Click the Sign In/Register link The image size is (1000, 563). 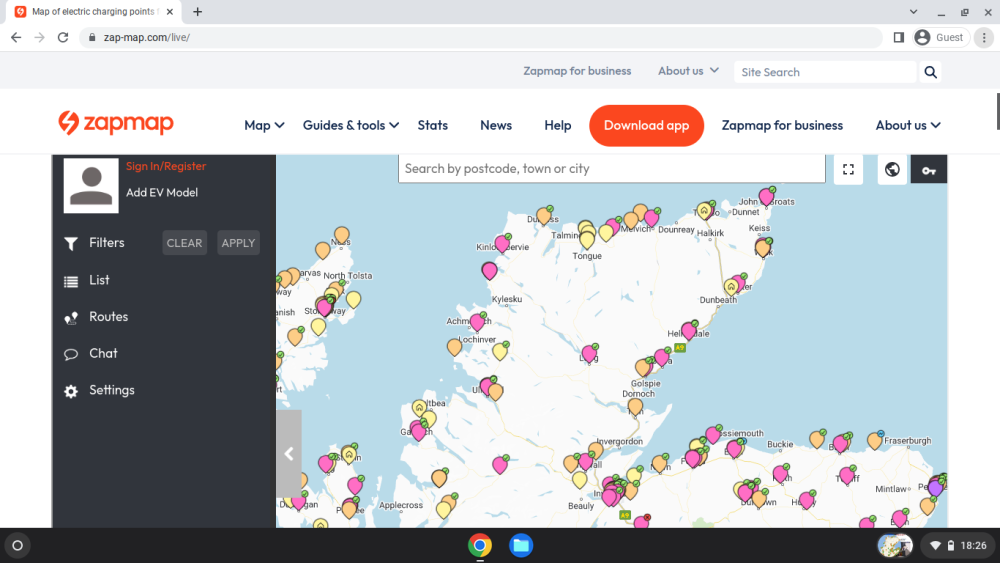(x=166, y=166)
